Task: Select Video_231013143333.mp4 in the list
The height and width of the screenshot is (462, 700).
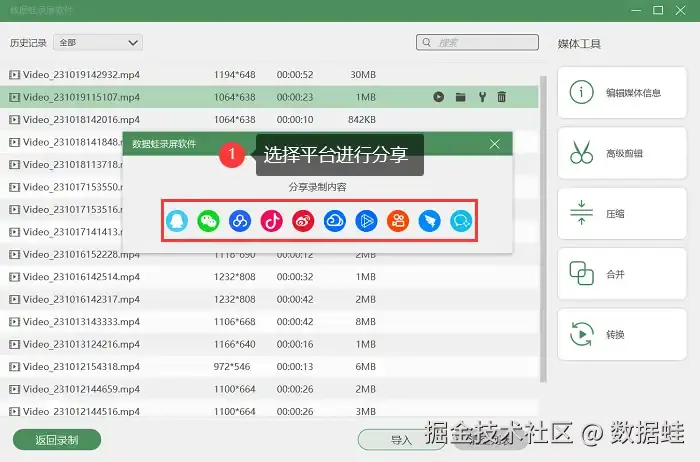Action: pyautogui.click(x=269, y=322)
